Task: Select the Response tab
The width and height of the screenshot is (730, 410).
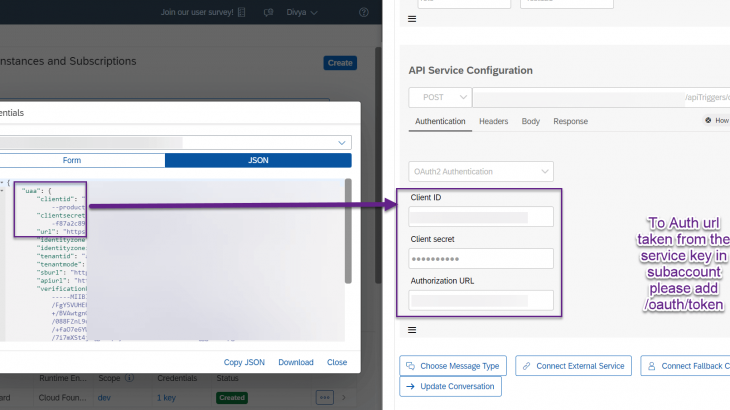Action: 570,121
